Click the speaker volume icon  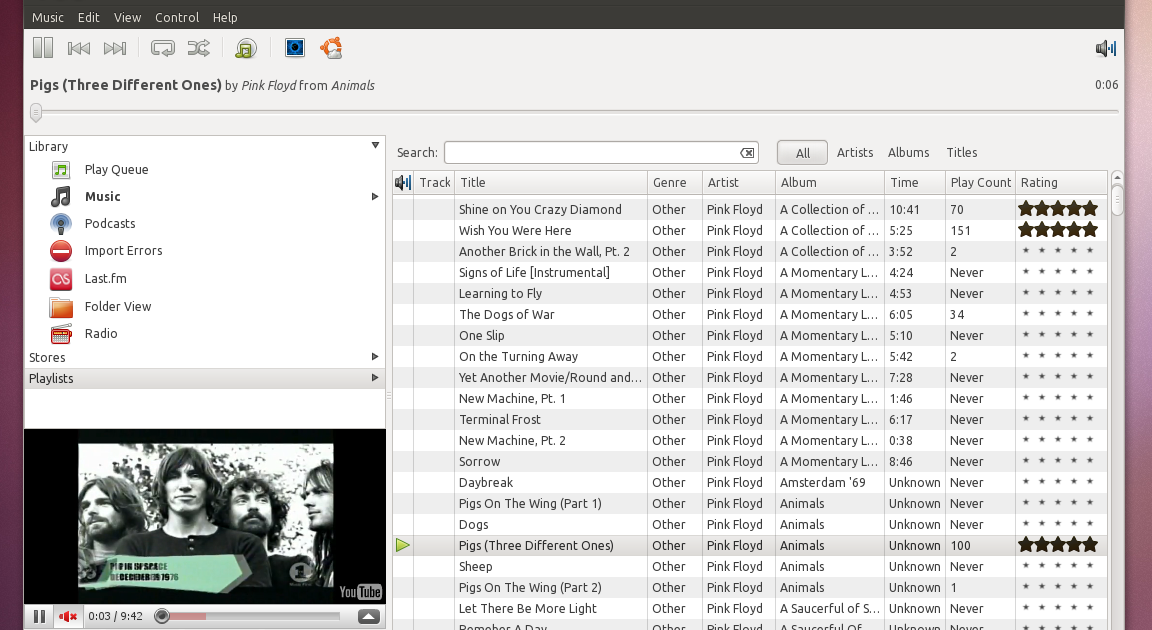[1104, 47]
